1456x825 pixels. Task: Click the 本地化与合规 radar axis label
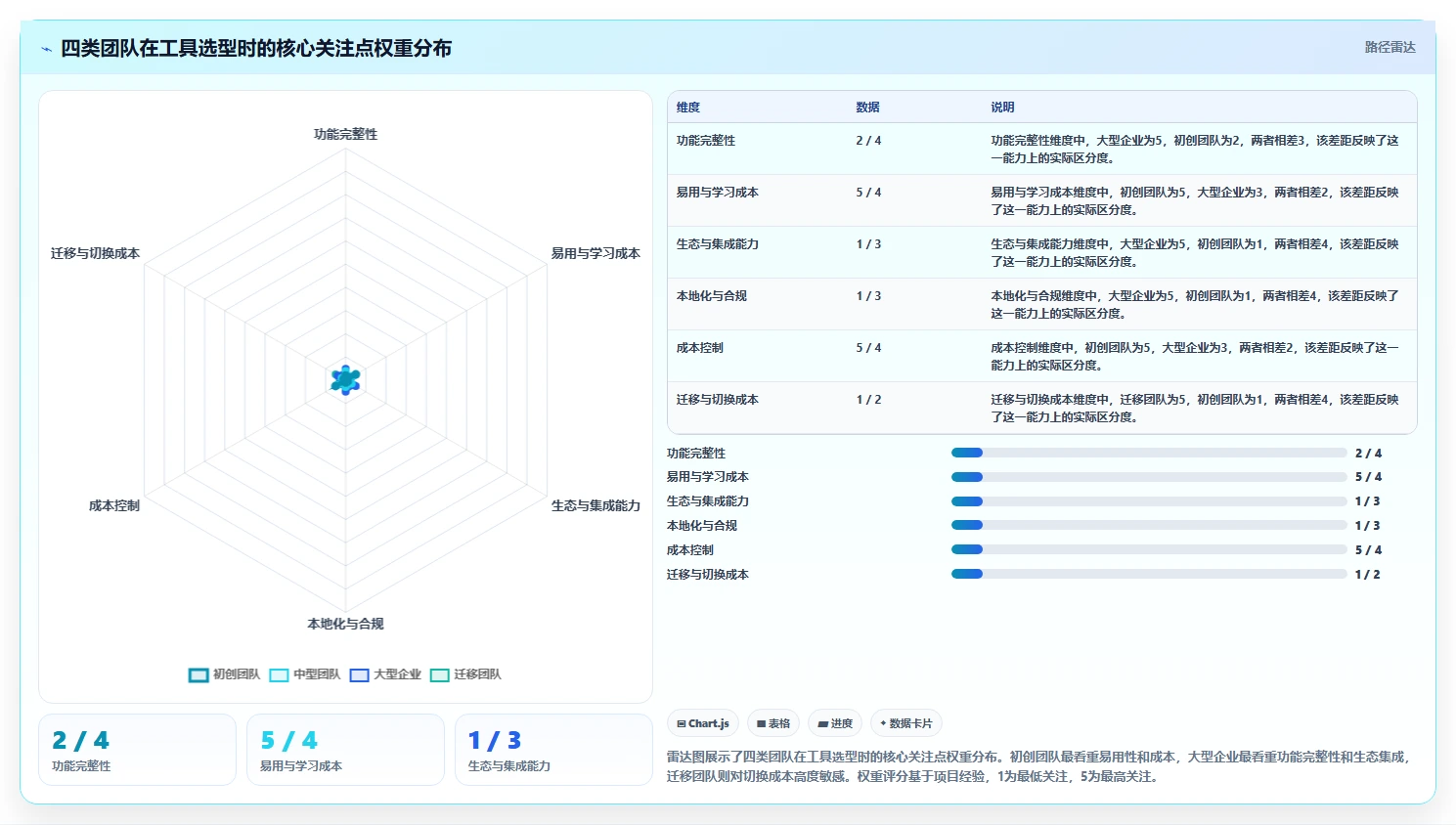[x=345, y=624]
